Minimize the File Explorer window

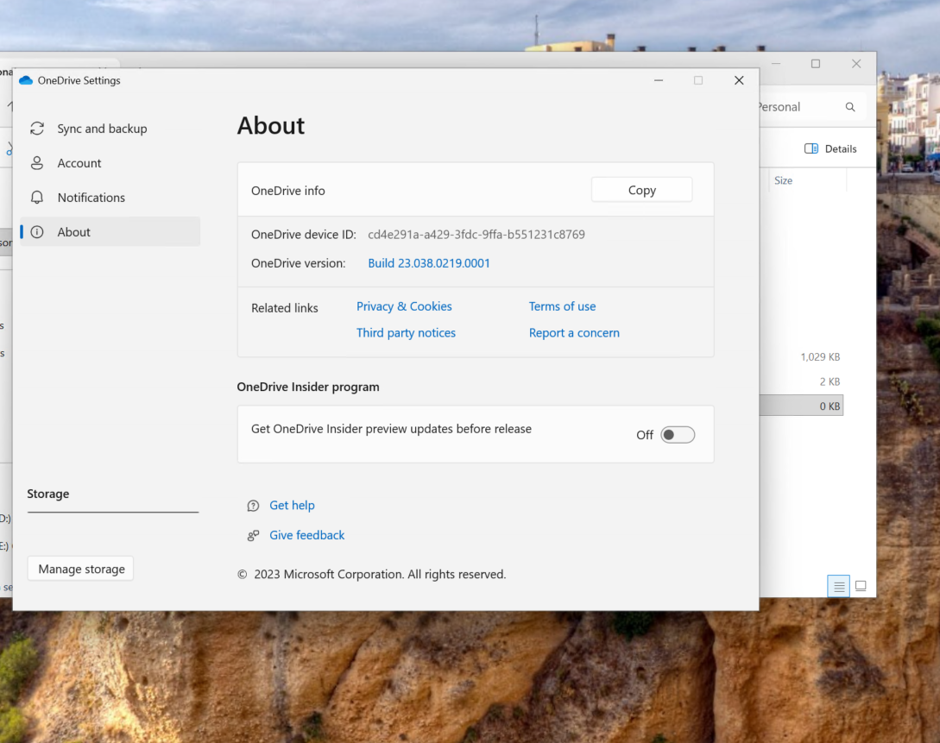(x=776, y=64)
